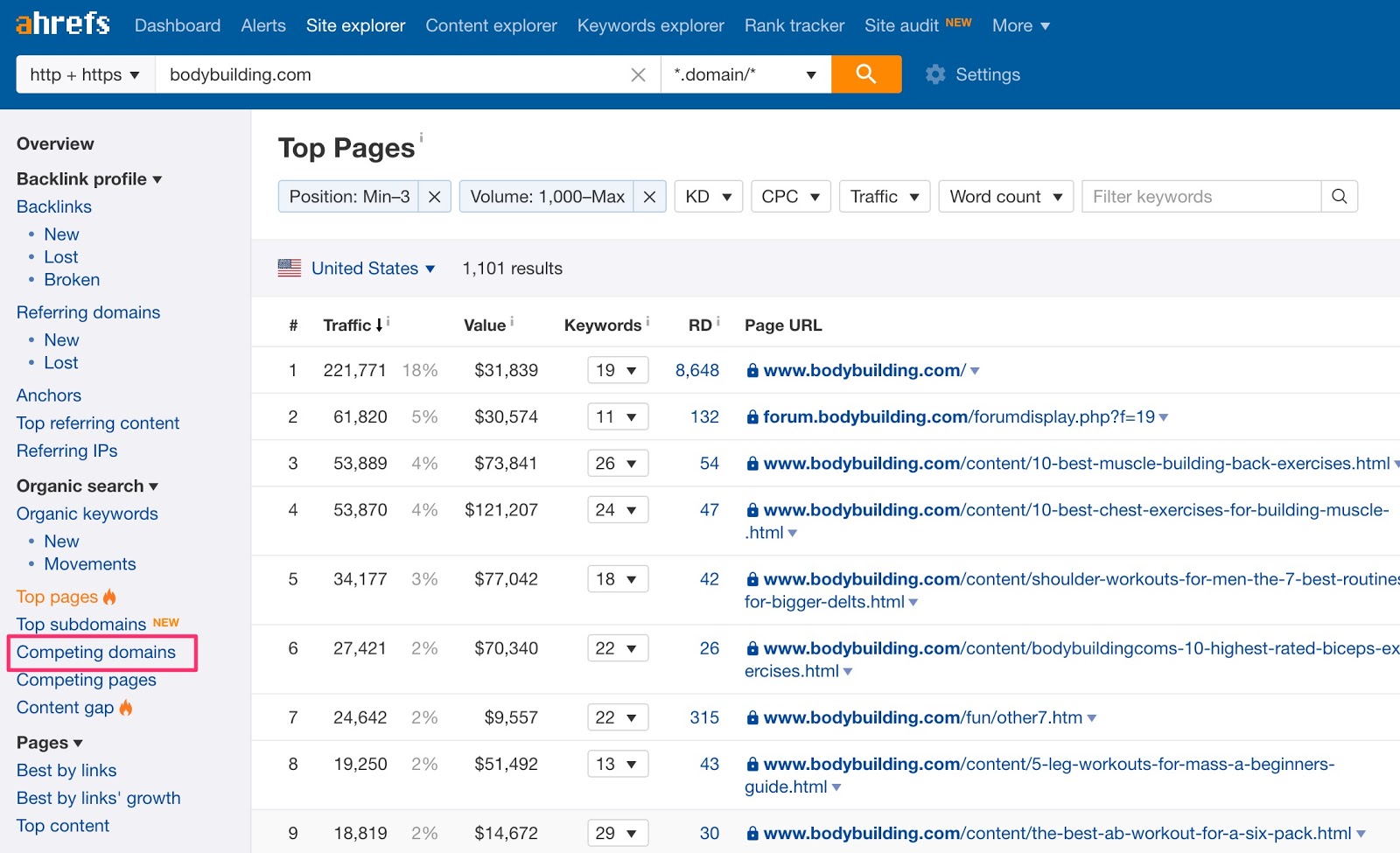This screenshot has height=853, width=1400.
Task: Click the RD column info icon
Action: (717, 322)
